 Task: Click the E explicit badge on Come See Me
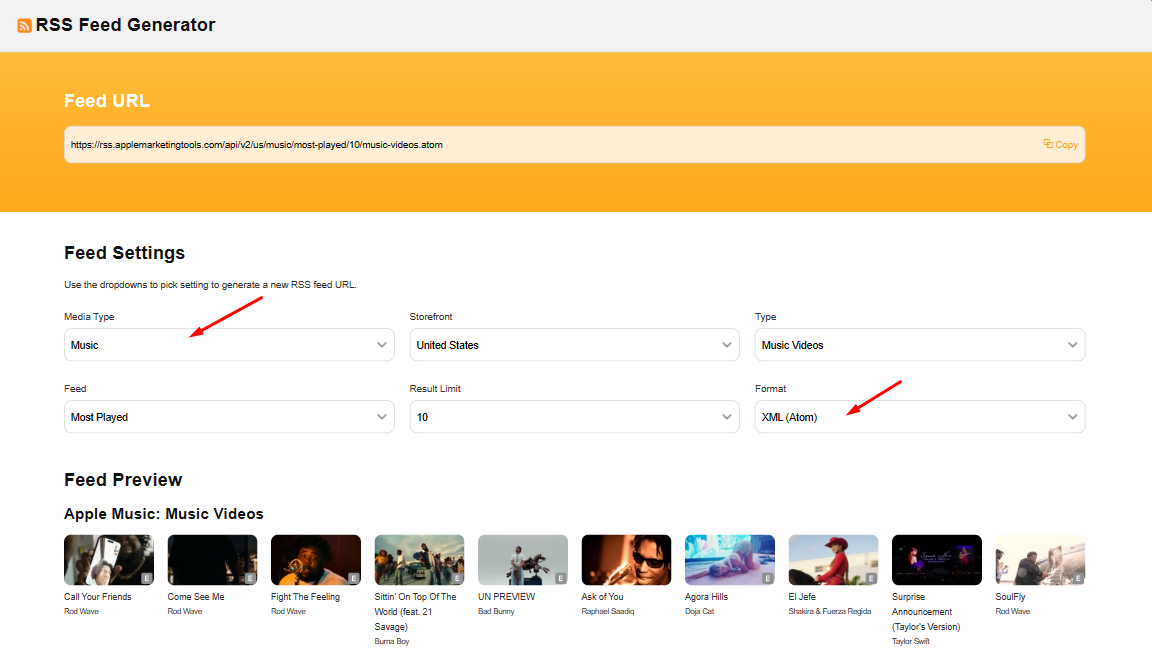pyautogui.click(x=251, y=576)
